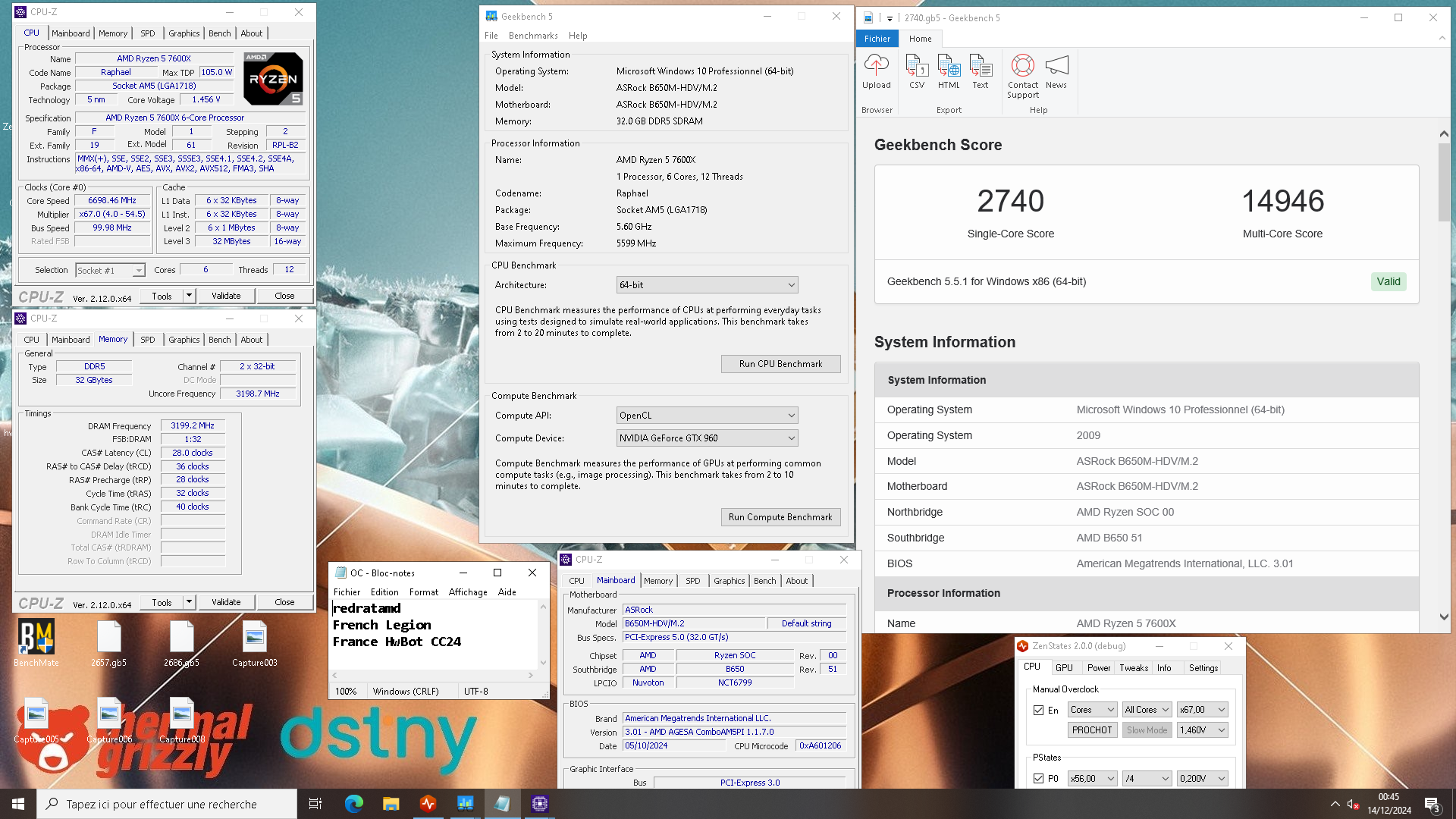
Task: Open the Geekbench 5 File menu
Action: point(491,36)
